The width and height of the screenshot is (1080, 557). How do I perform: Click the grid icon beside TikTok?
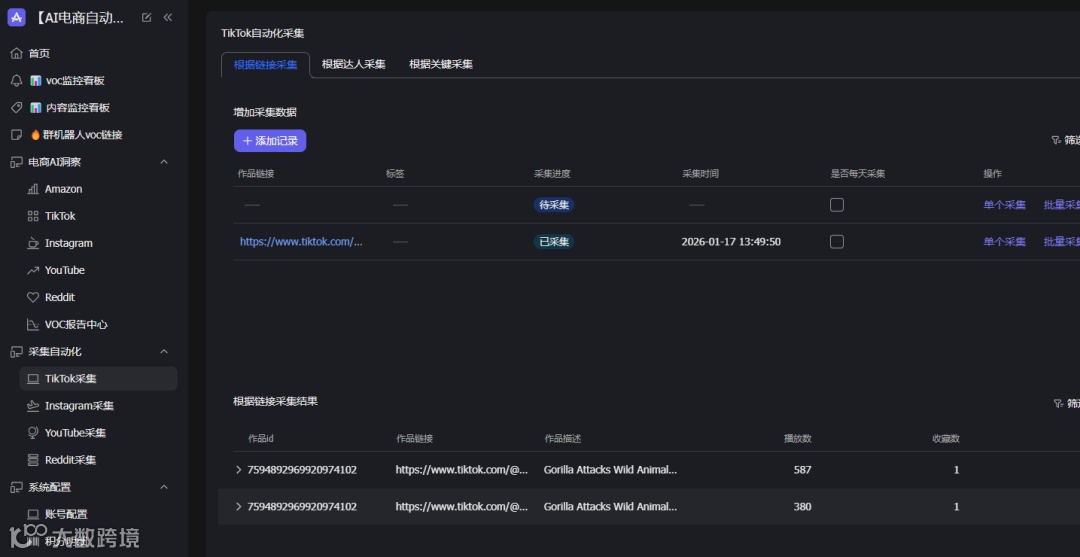33,216
